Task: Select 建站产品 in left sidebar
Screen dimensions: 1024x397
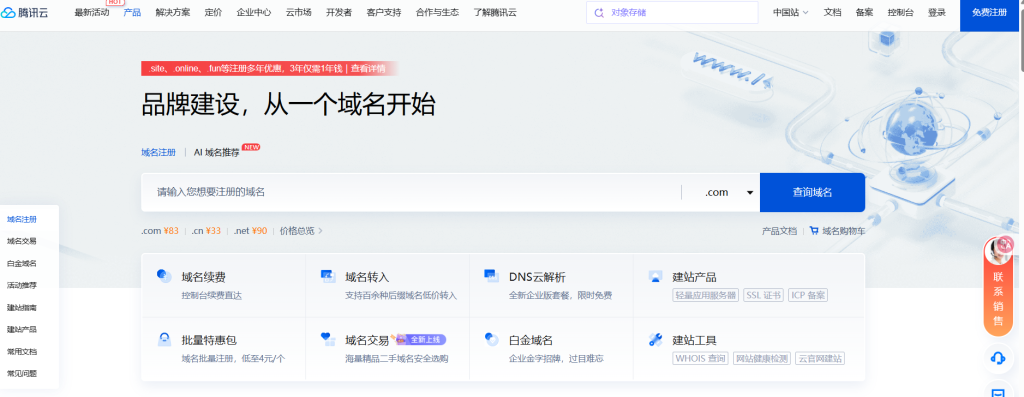Action: 22,329
